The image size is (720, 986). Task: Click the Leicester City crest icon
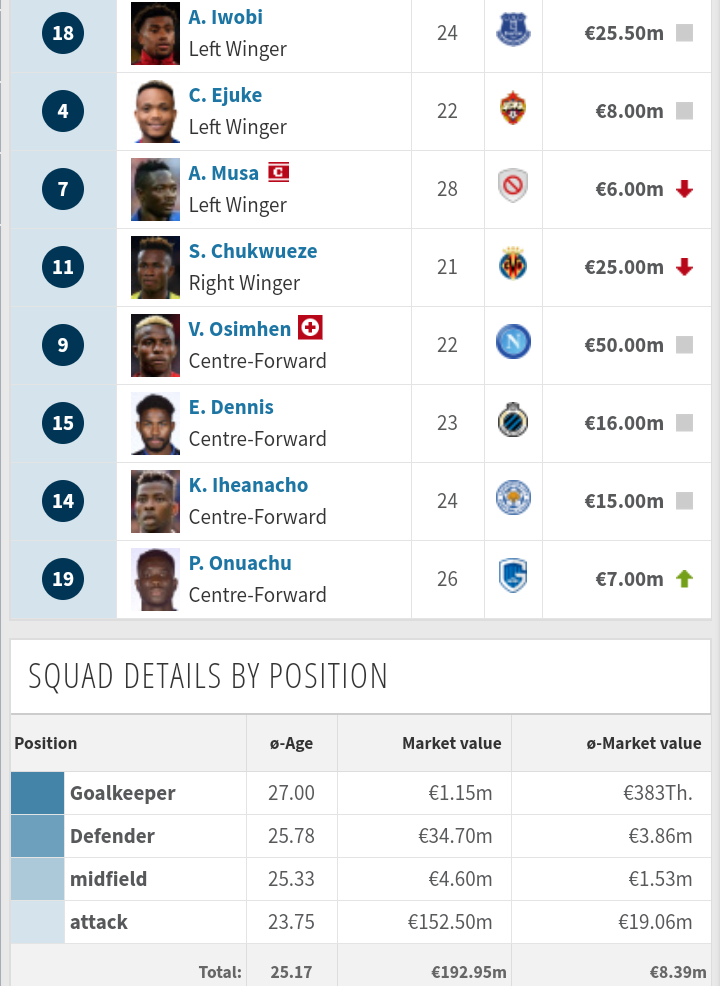tap(513, 498)
